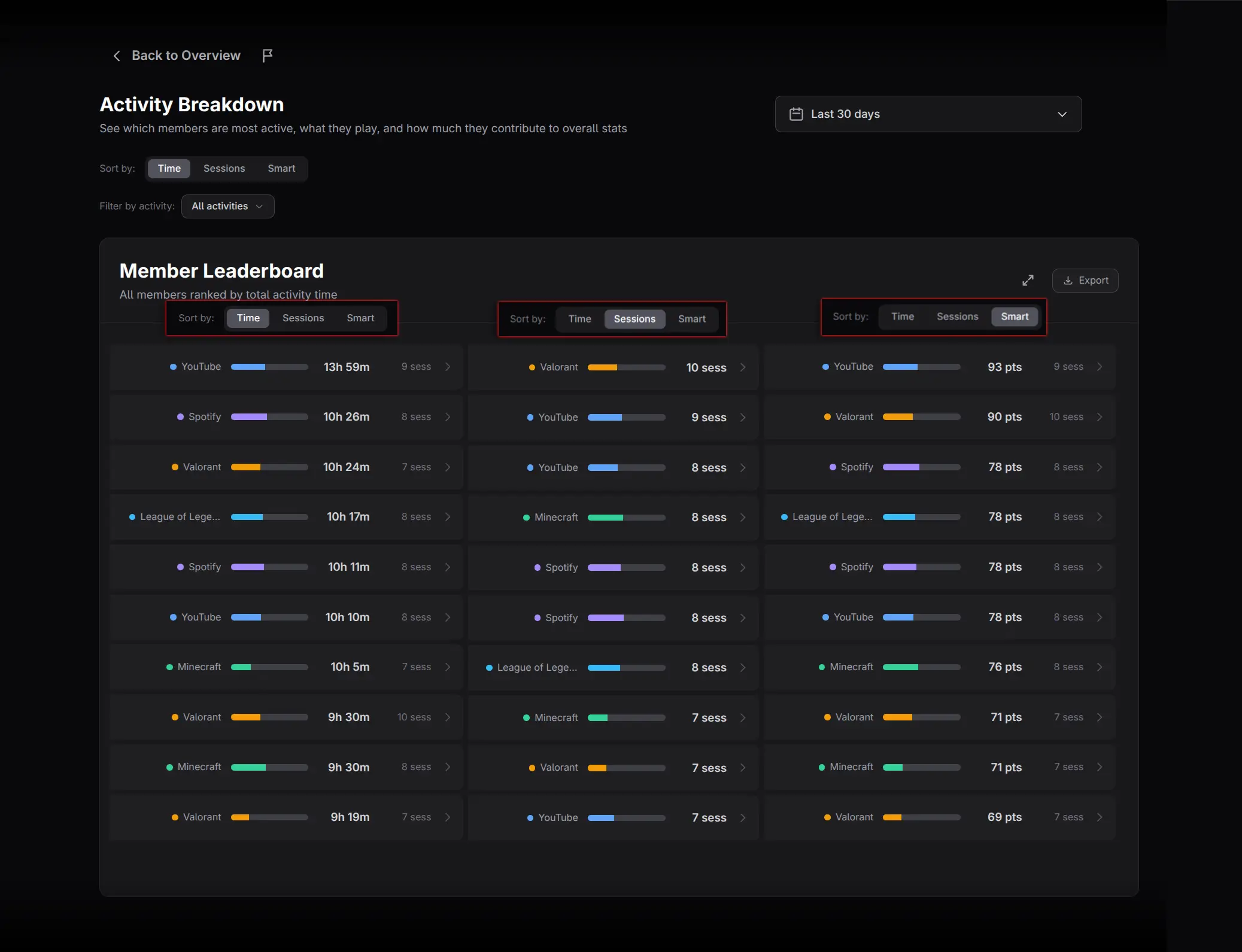Image resolution: width=1242 pixels, height=952 pixels.
Task: Click the green progress bar in the Minecraft 76 pts row
Action: (922, 667)
